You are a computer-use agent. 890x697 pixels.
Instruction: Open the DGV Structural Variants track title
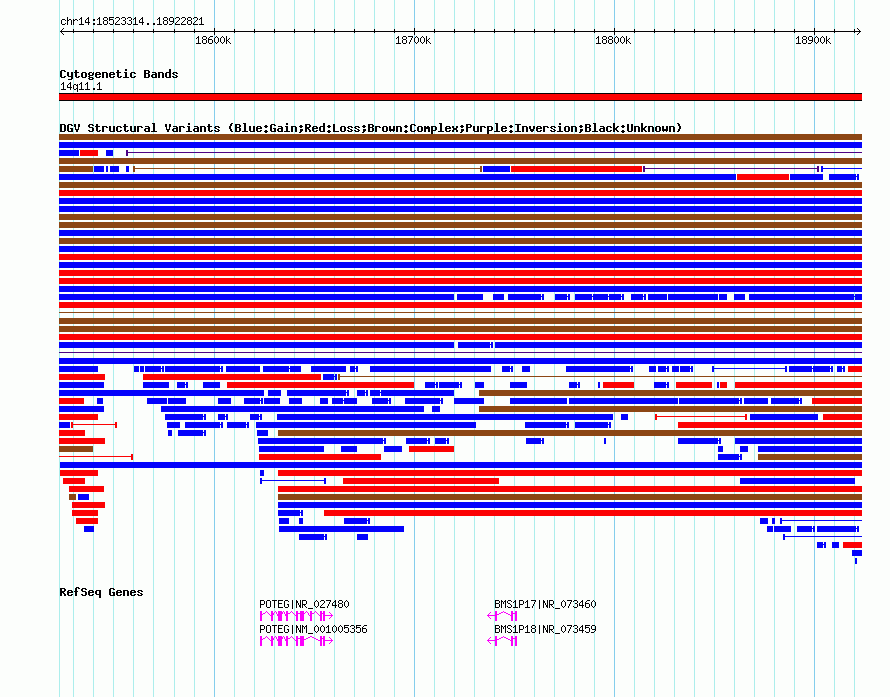371,128
